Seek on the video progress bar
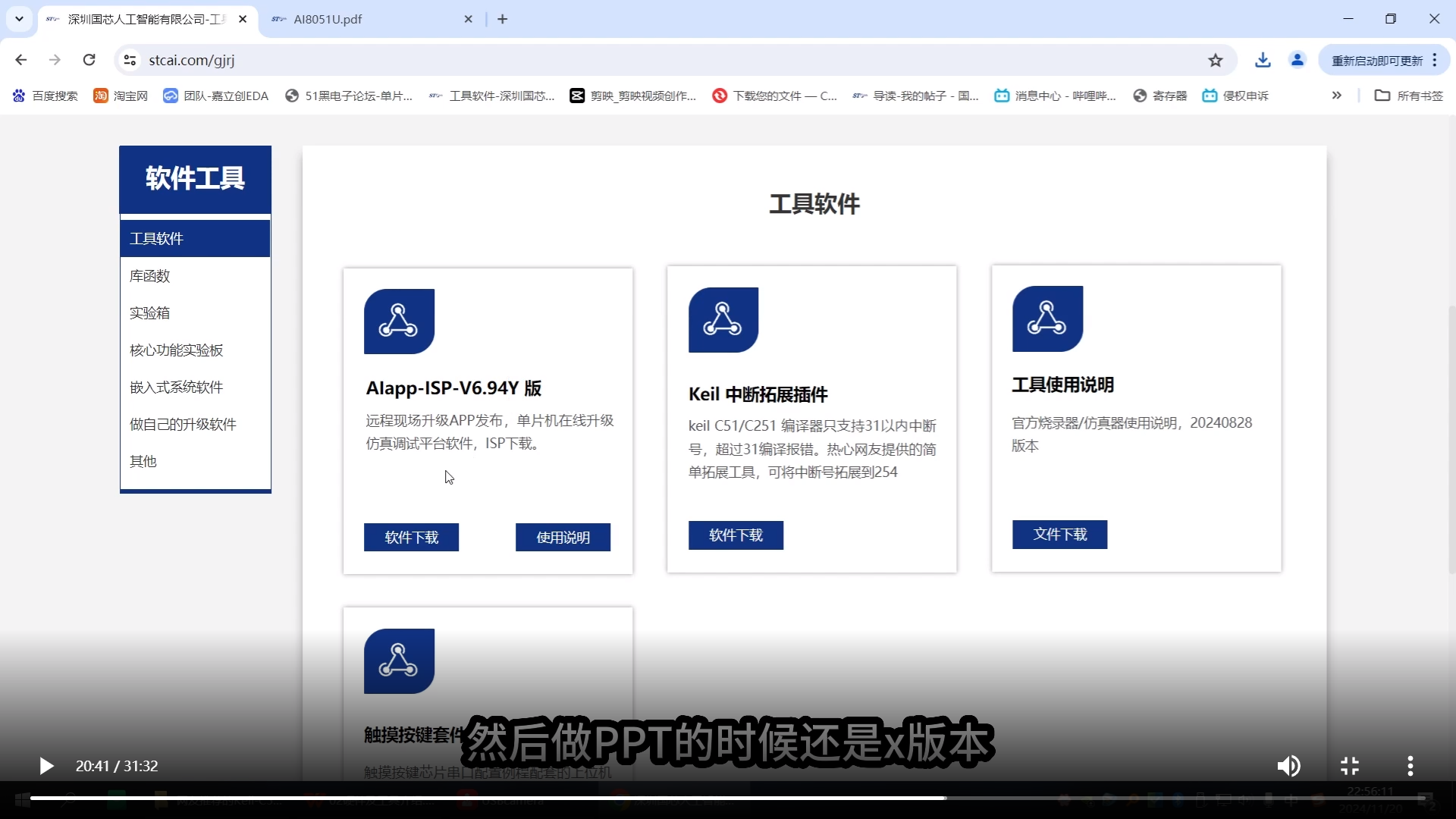The width and height of the screenshot is (1456, 819). (x=728, y=798)
